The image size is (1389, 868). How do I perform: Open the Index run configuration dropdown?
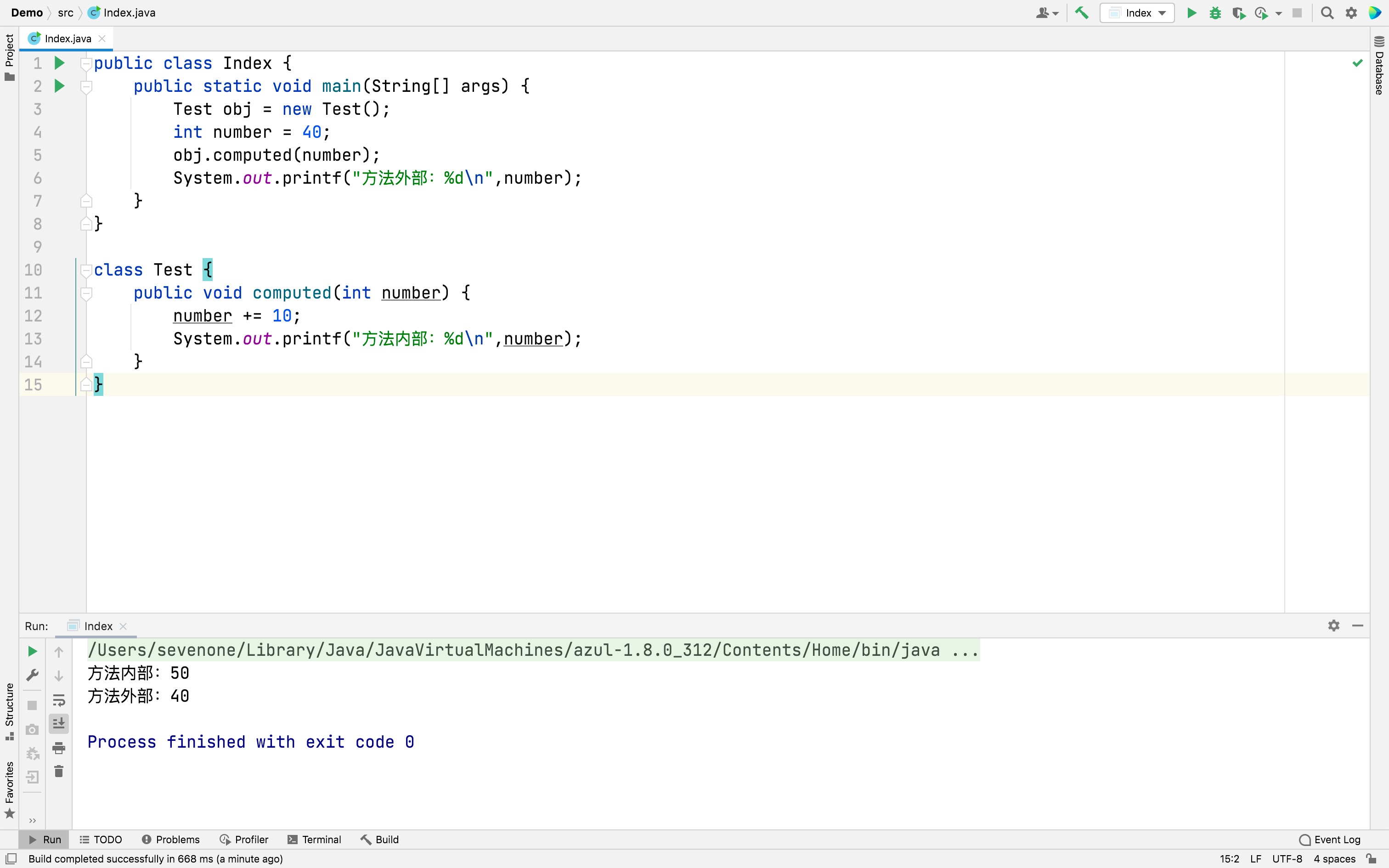[1136, 13]
